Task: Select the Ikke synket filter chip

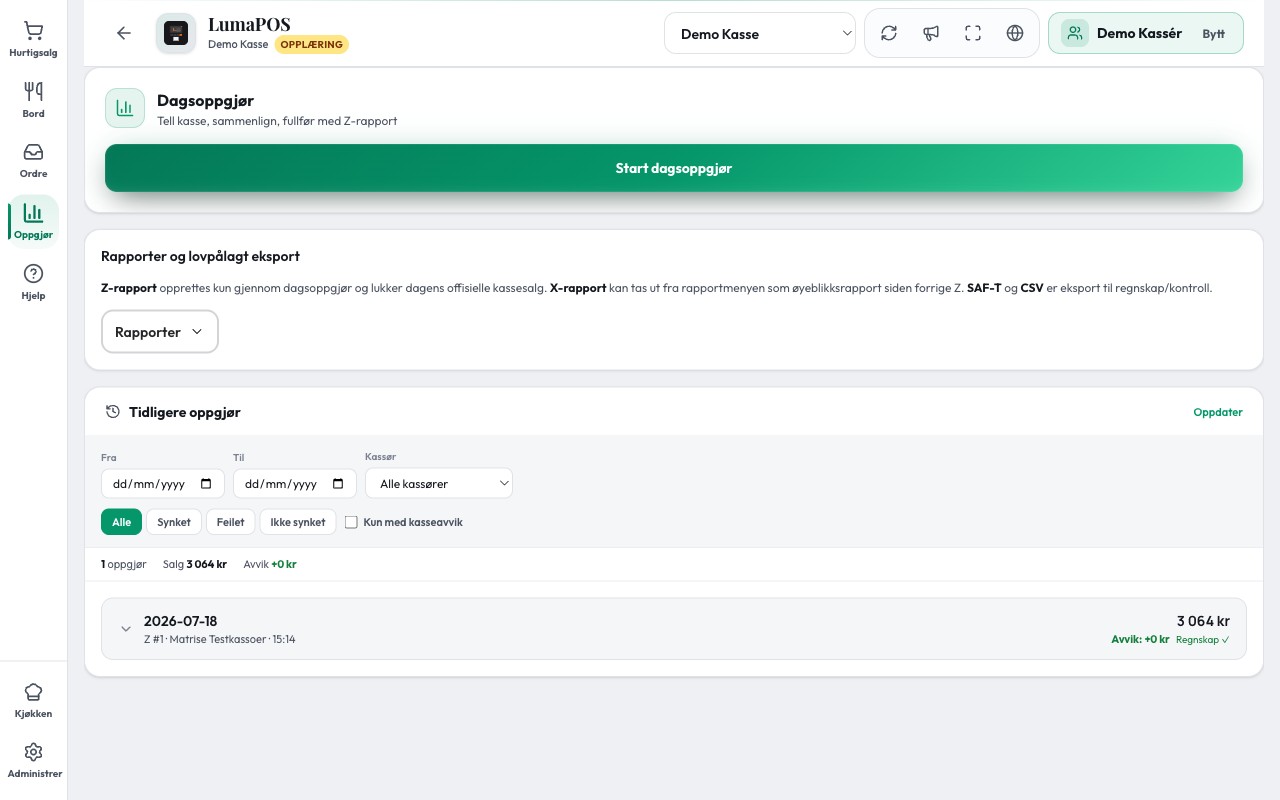Action: (x=298, y=522)
